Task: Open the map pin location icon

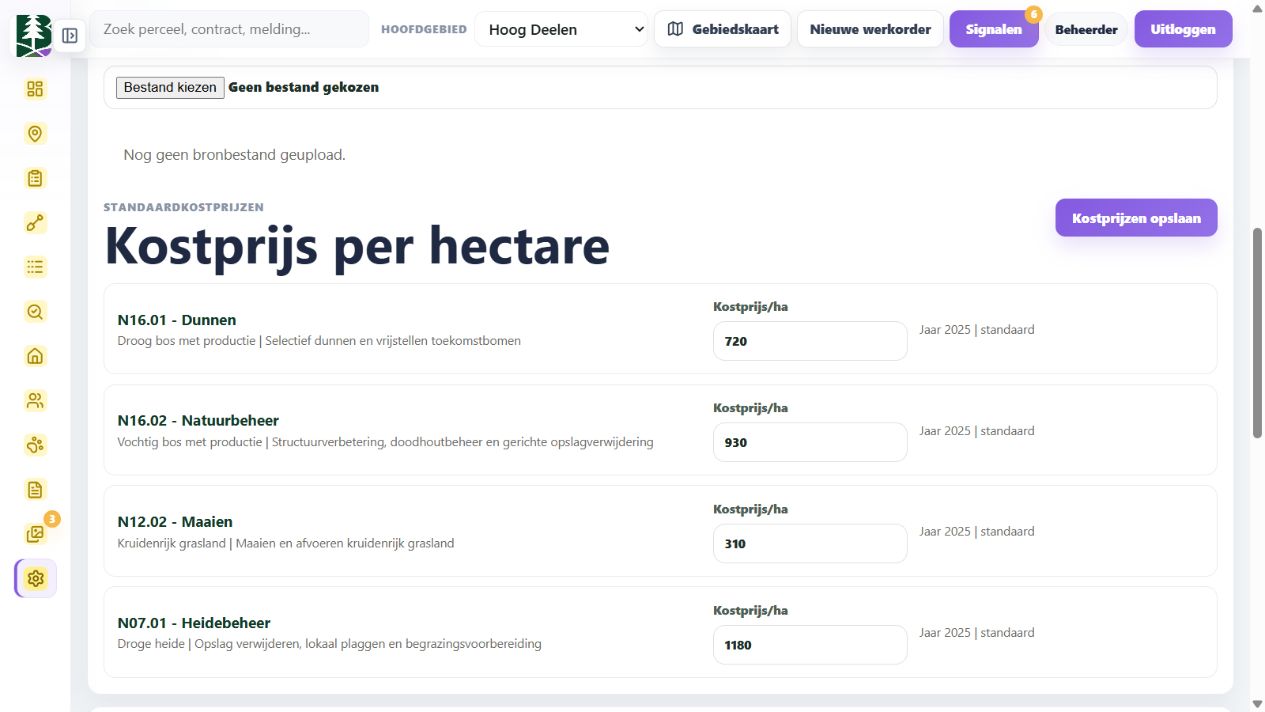Action: click(36, 134)
